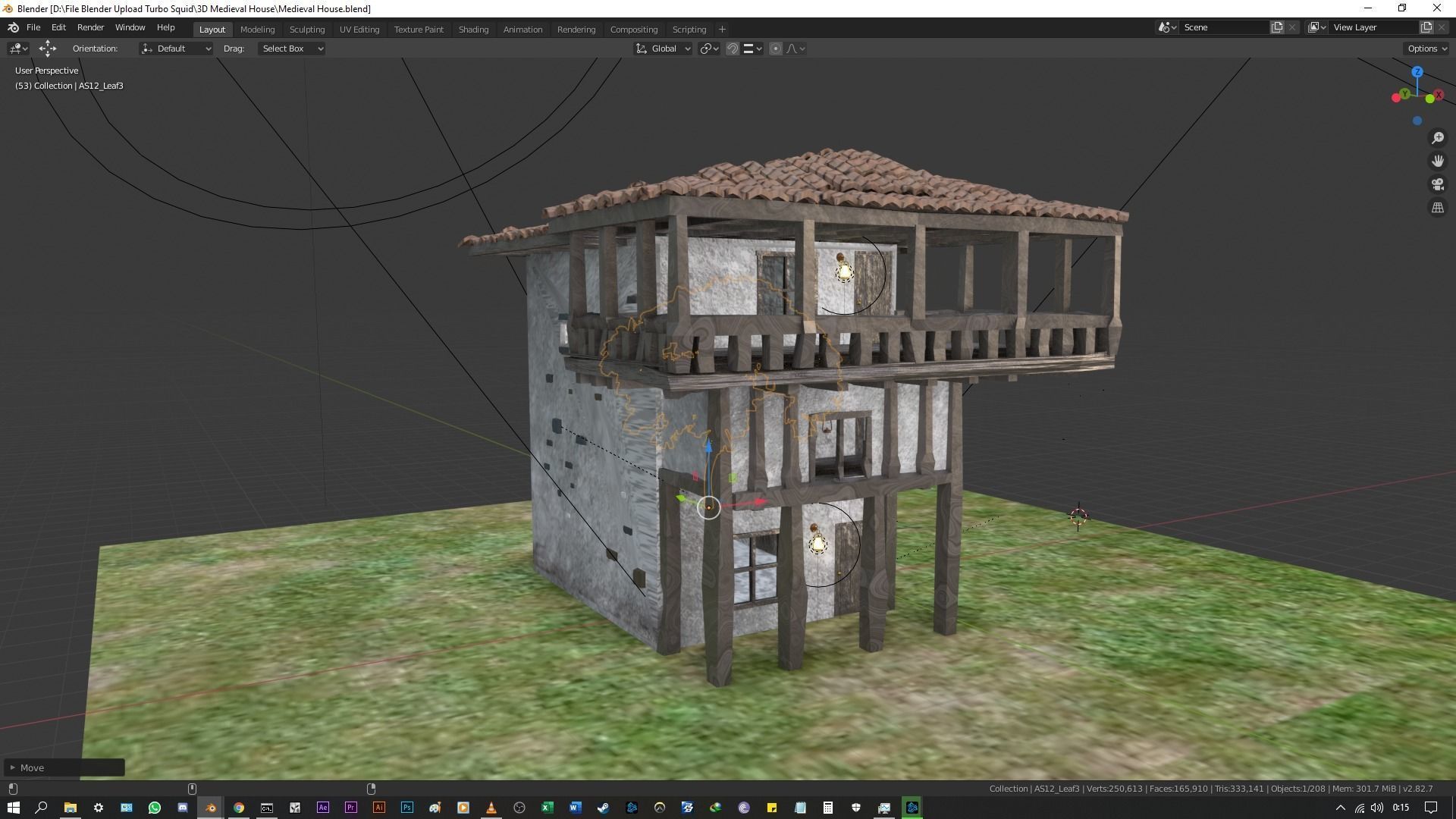Create a new scene copy
Image resolution: width=1456 pixels, height=819 pixels.
click(x=1277, y=27)
